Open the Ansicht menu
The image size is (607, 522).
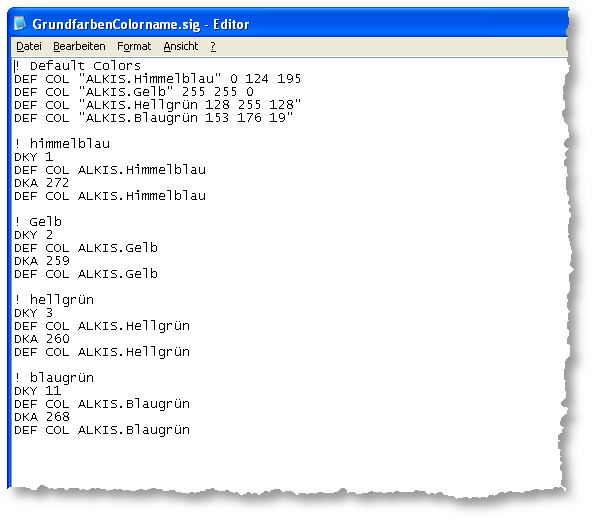coord(180,46)
